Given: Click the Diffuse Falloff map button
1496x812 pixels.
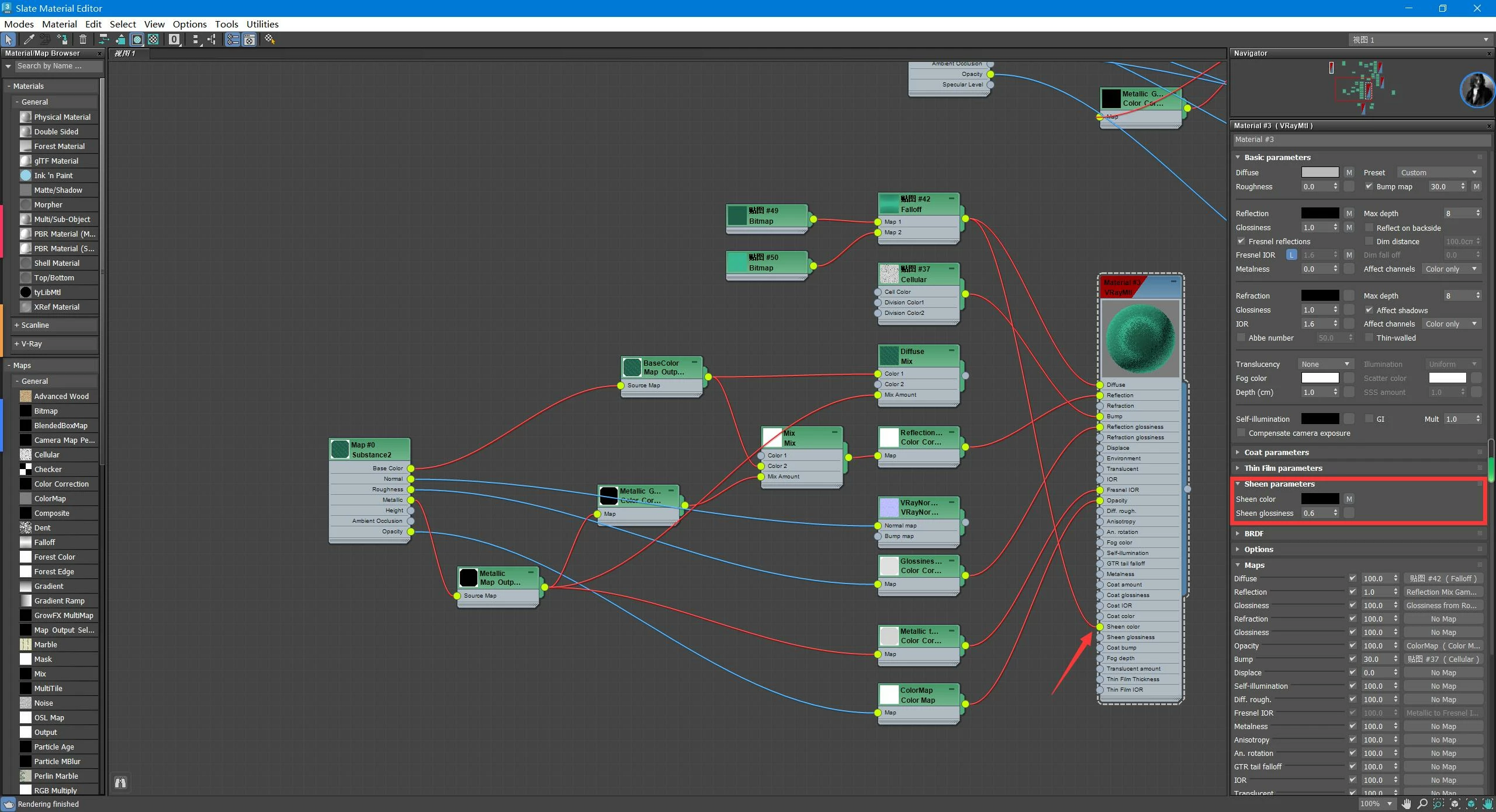Looking at the screenshot, I should (x=1443, y=578).
